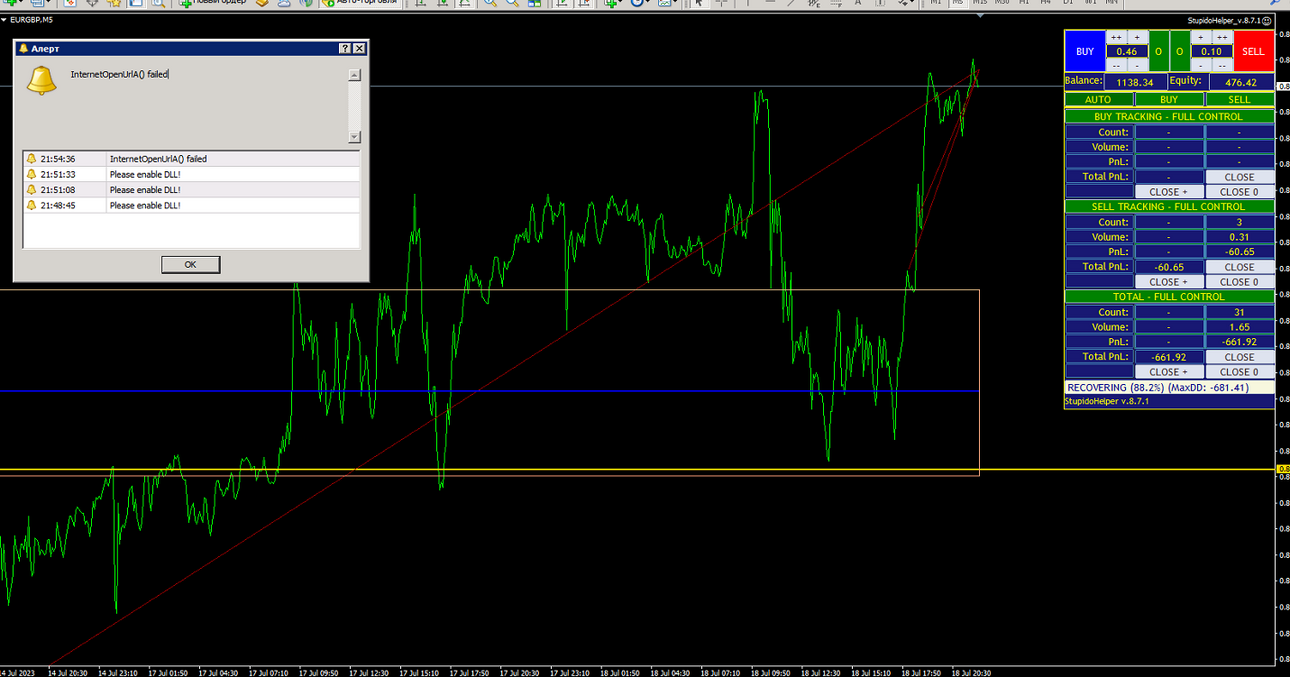Click the 'TOTAL - FULL CONTROL' header
Screen dimensions: 1290x677
(x=1169, y=297)
